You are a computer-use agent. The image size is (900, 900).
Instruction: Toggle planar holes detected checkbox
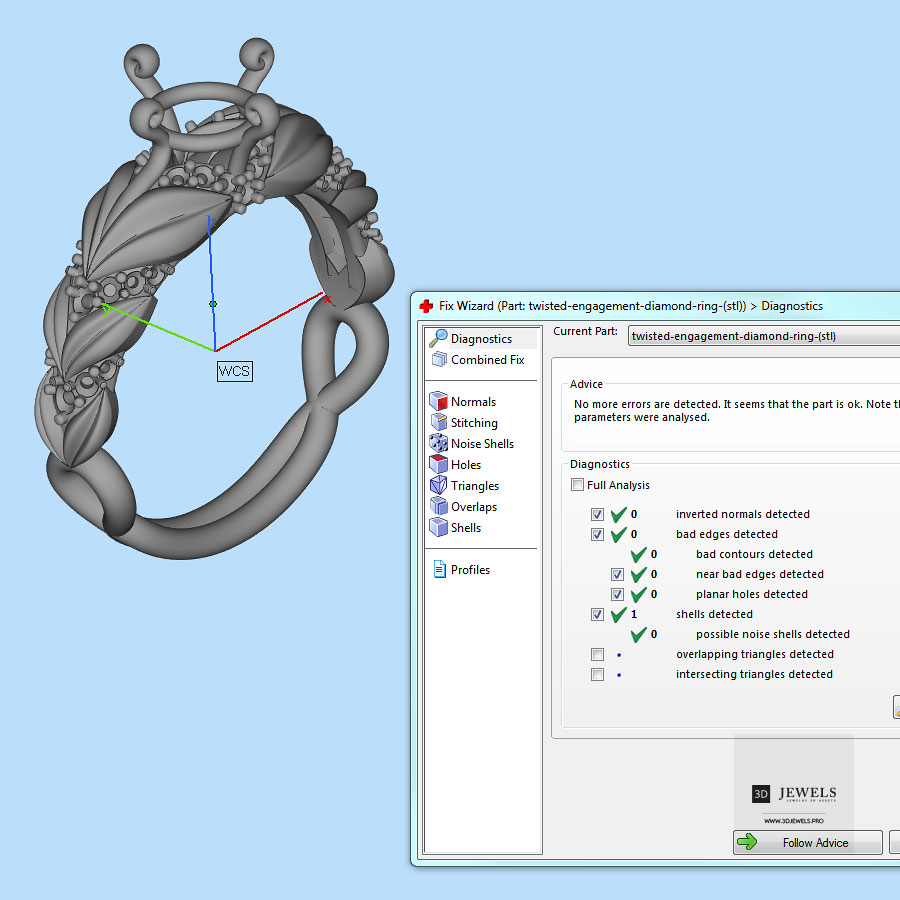618,595
